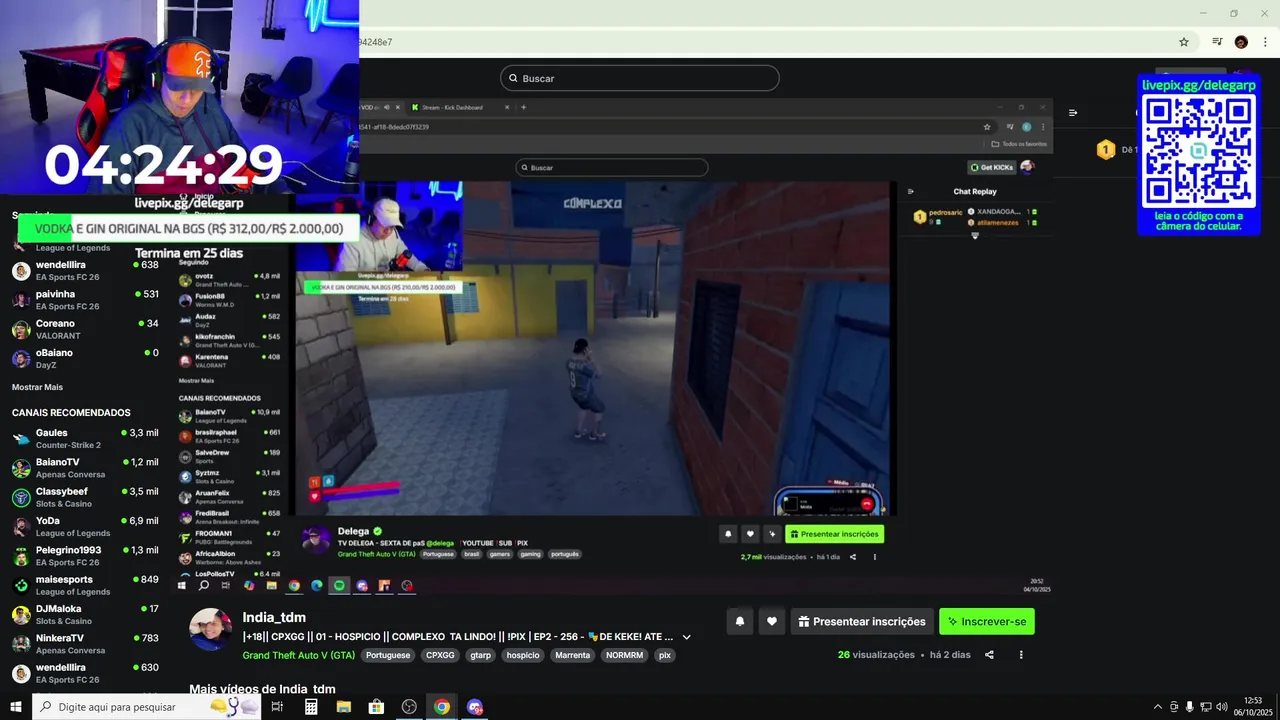Bookmark this page with the star icon
Viewport: 1280px width, 720px height.
[x=1184, y=42]
